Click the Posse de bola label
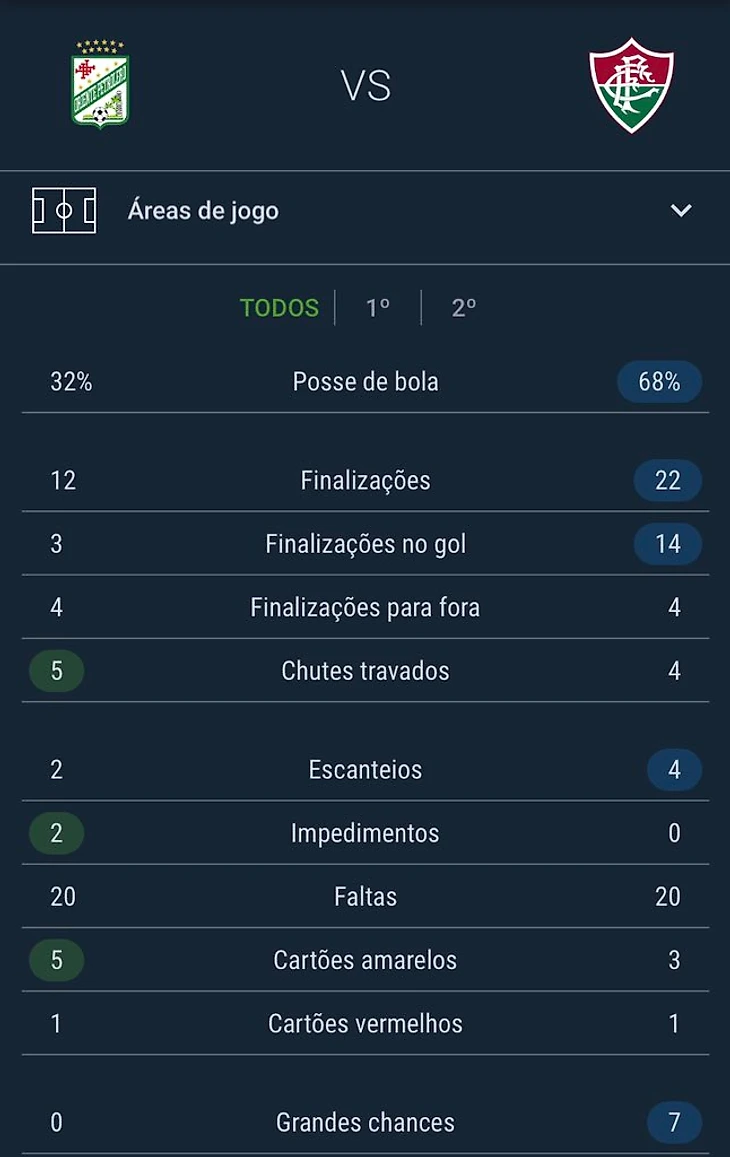 (x=365, y=382)
